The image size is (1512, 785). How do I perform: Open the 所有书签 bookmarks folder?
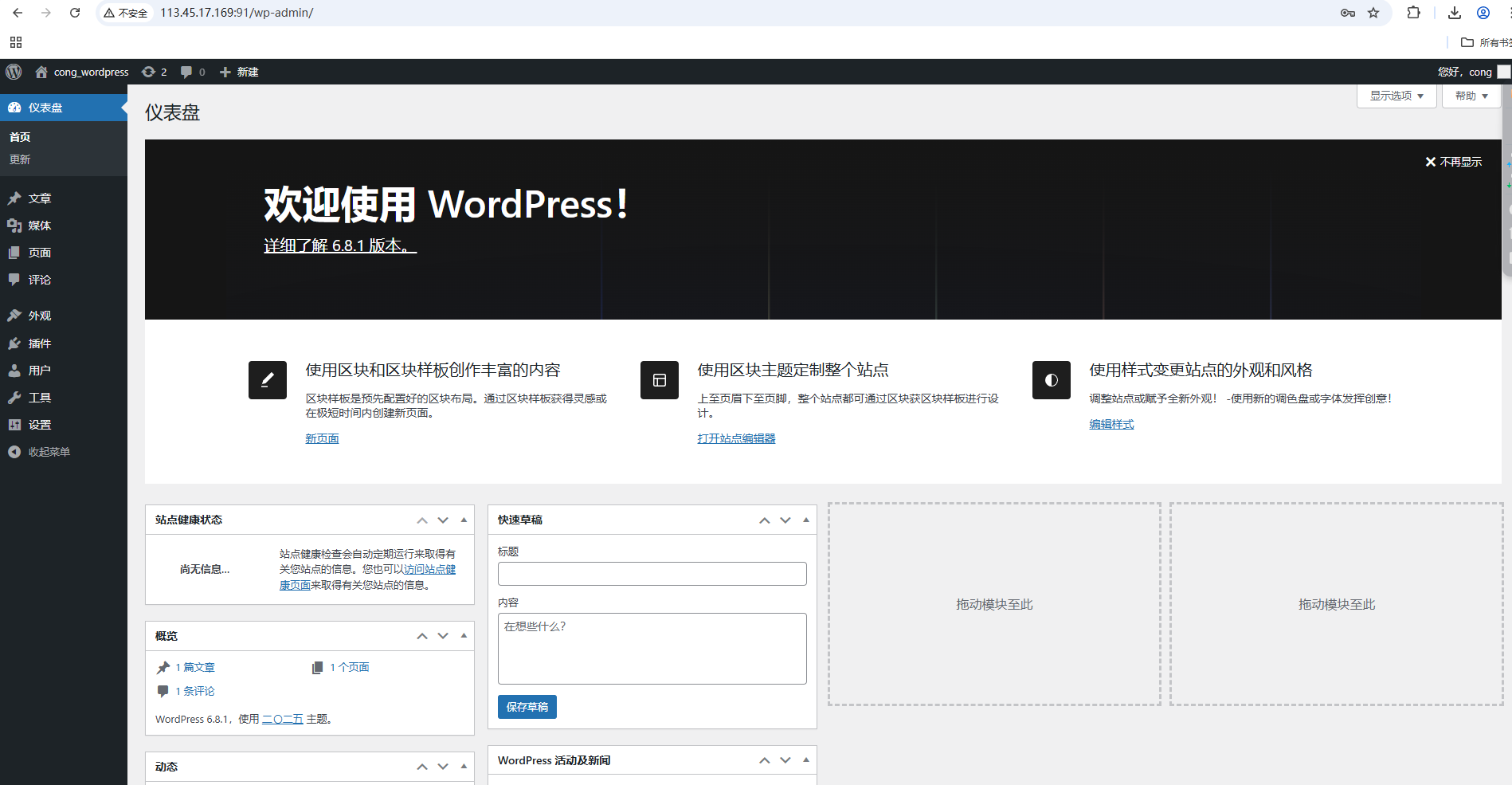tap(1486, 42)
